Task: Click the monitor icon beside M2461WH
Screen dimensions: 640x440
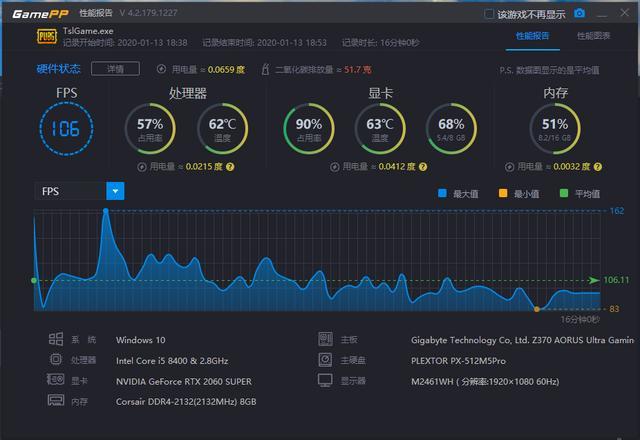Action: coord(325,380)
